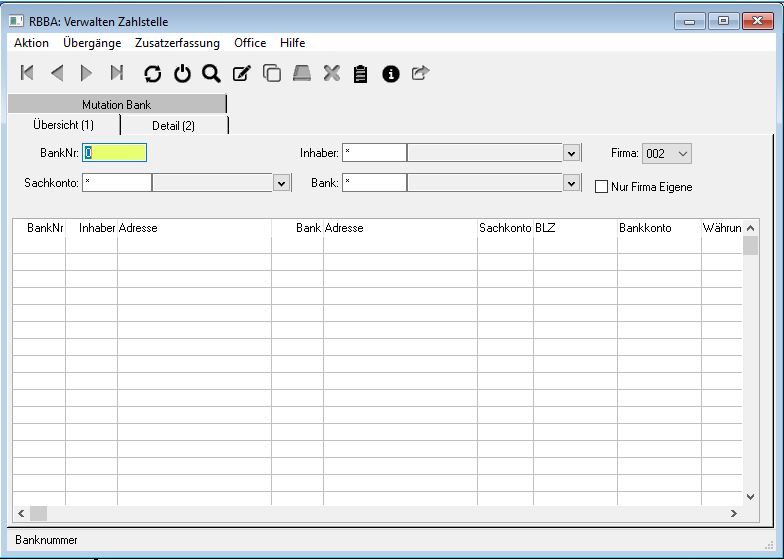Click the Mutation Bank tab header
The image size is (784, 560).
pos(117,104)
